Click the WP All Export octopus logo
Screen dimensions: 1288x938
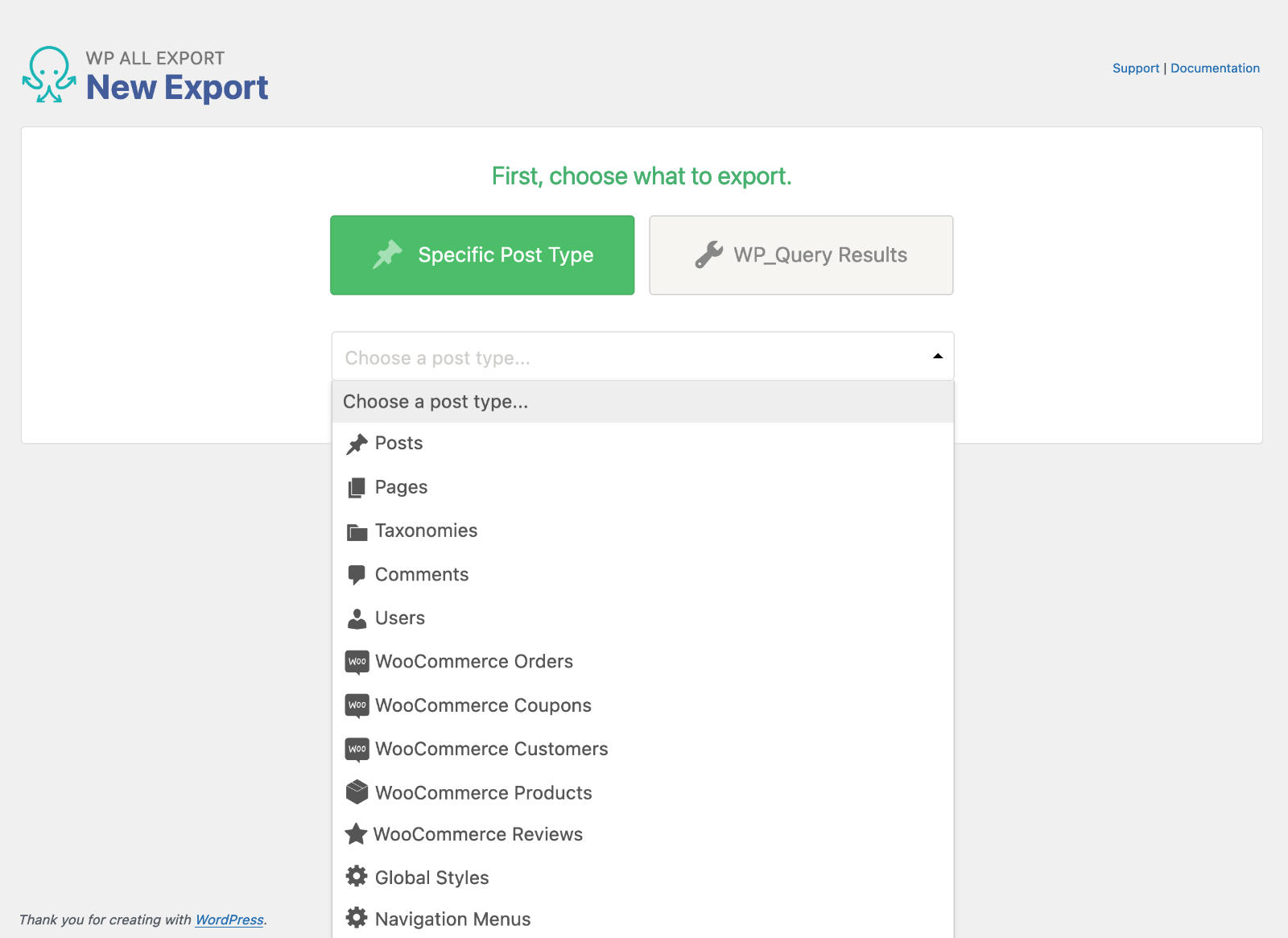coord(49,74)
